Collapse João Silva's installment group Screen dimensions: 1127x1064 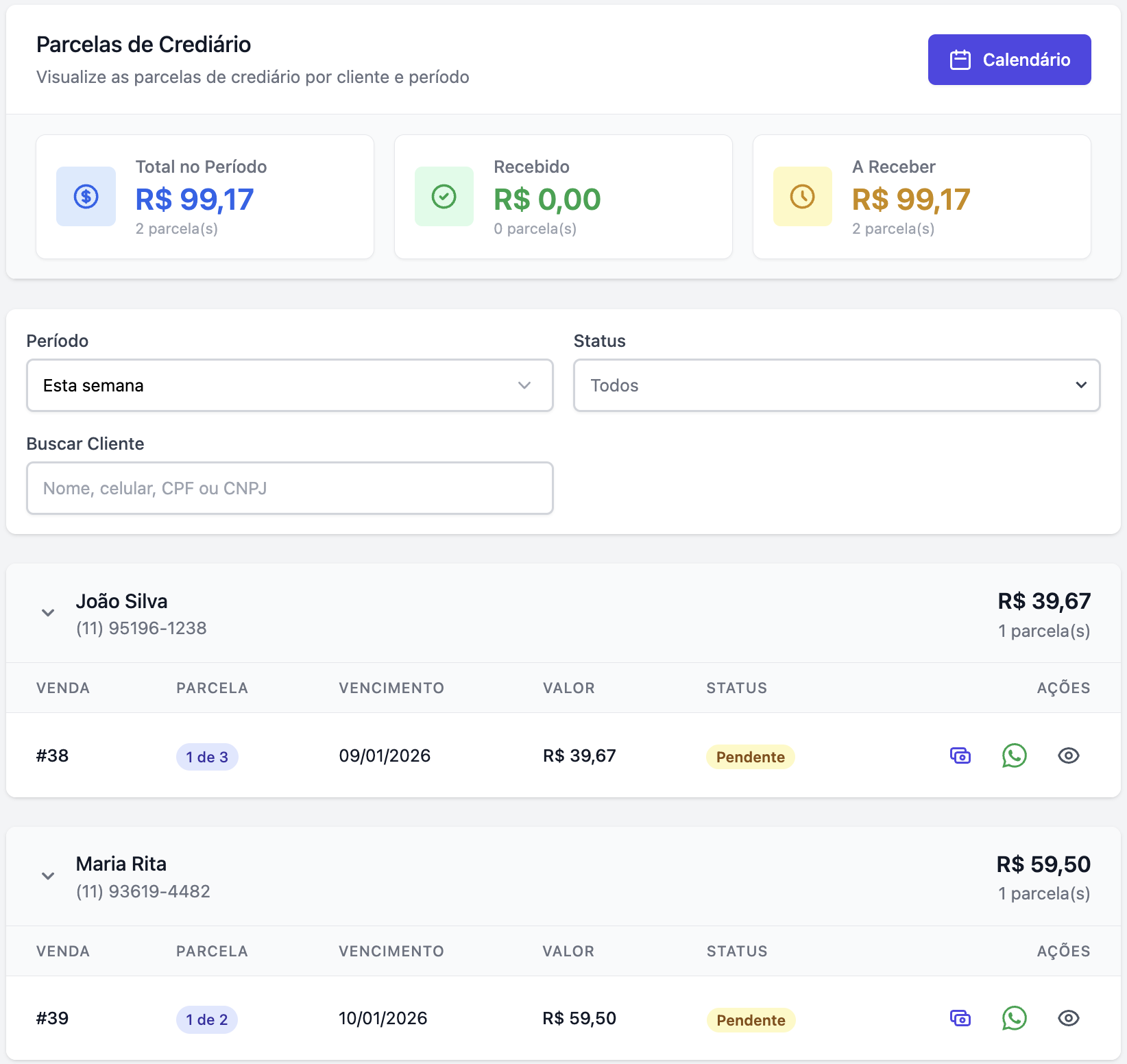pos(48,613)
